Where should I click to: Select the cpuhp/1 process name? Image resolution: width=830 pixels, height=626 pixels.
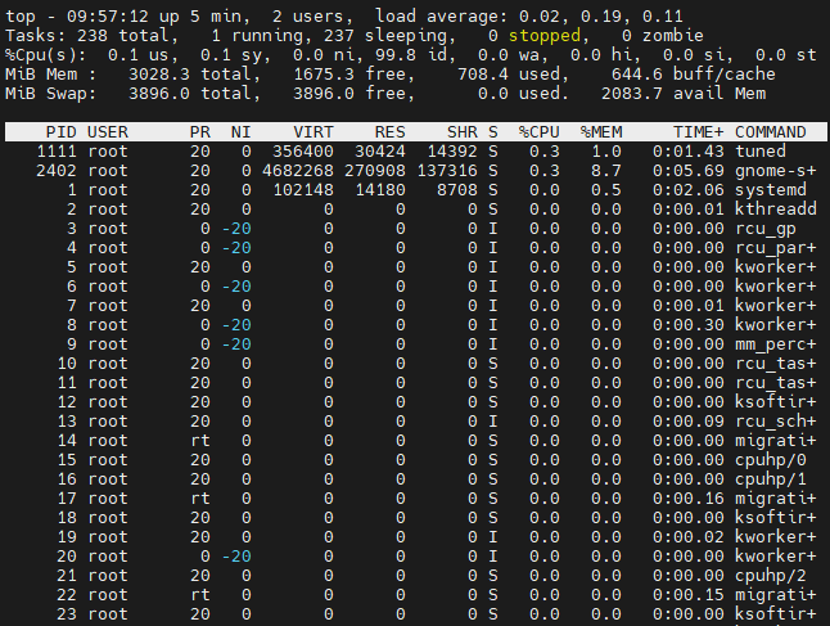point(770,479)
